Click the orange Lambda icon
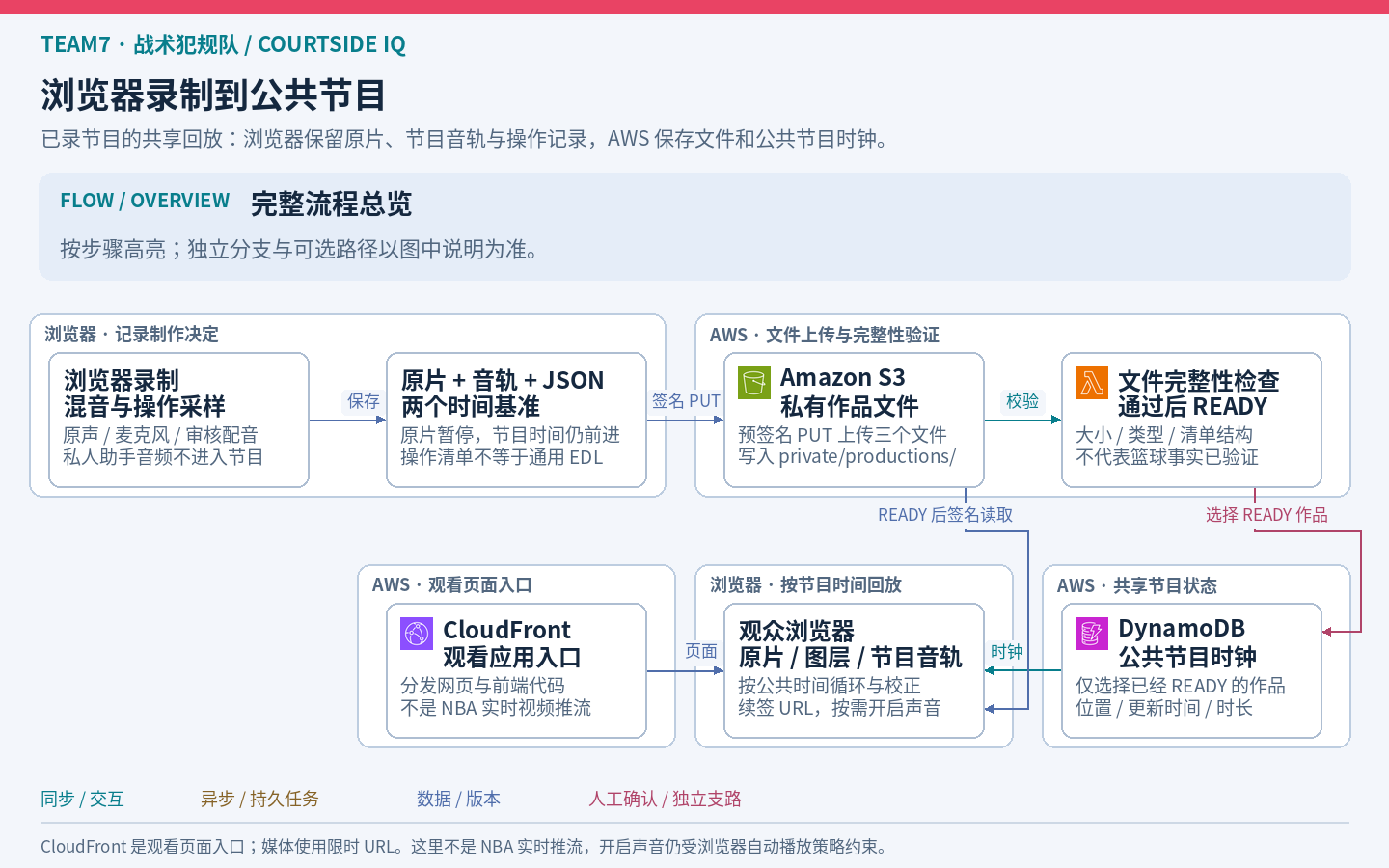1389x868 pixels. pyautogui.click(x=1092, y=383)
